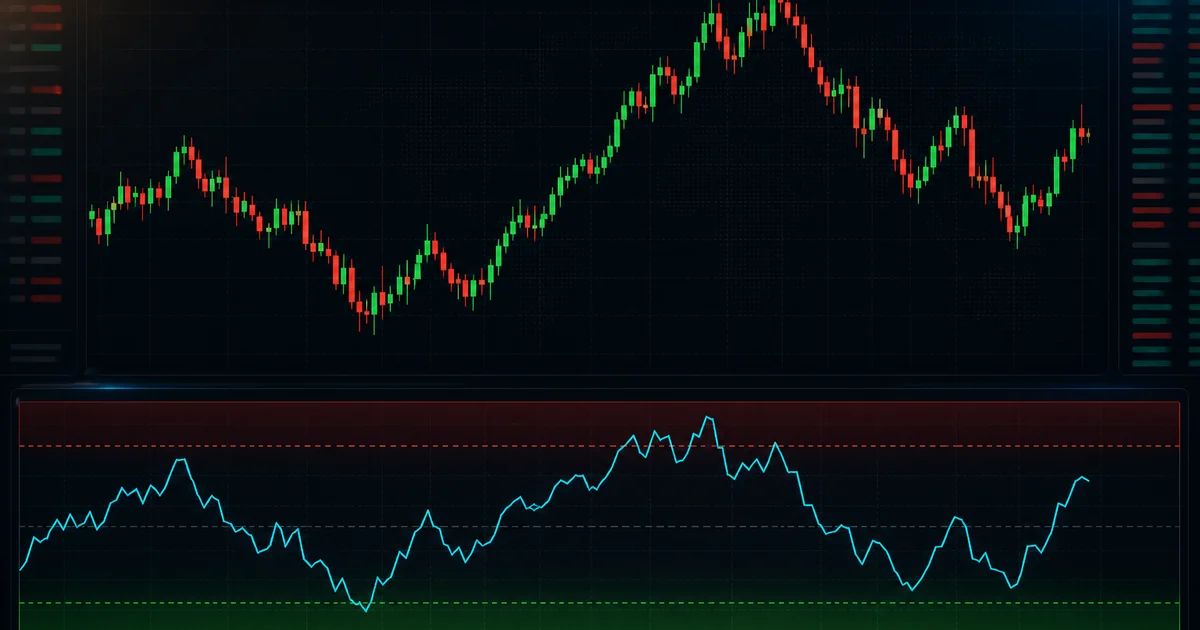
Task: Select the gray dashed oscillator midline
Action: click(599, 526)
